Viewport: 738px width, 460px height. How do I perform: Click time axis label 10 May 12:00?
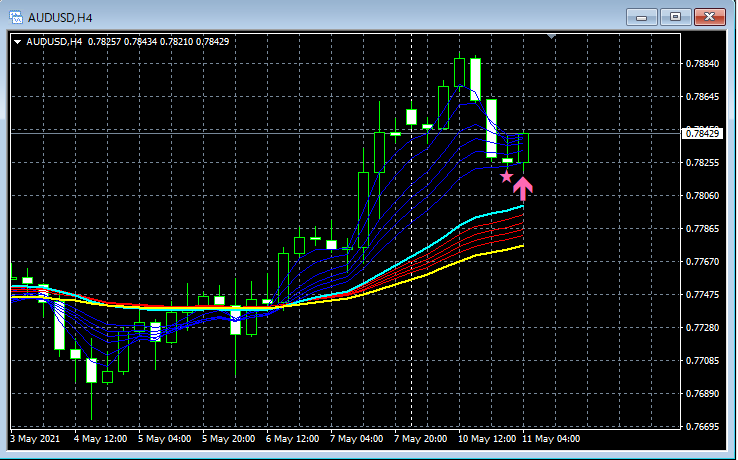[x=487, y=439]
